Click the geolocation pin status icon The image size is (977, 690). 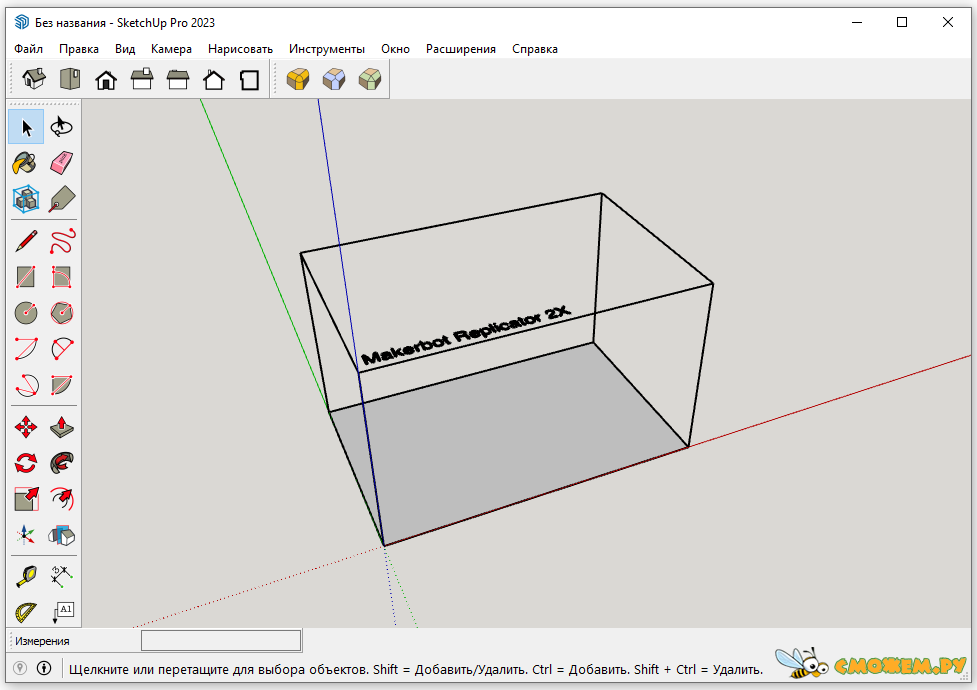(x=20, y=668)
